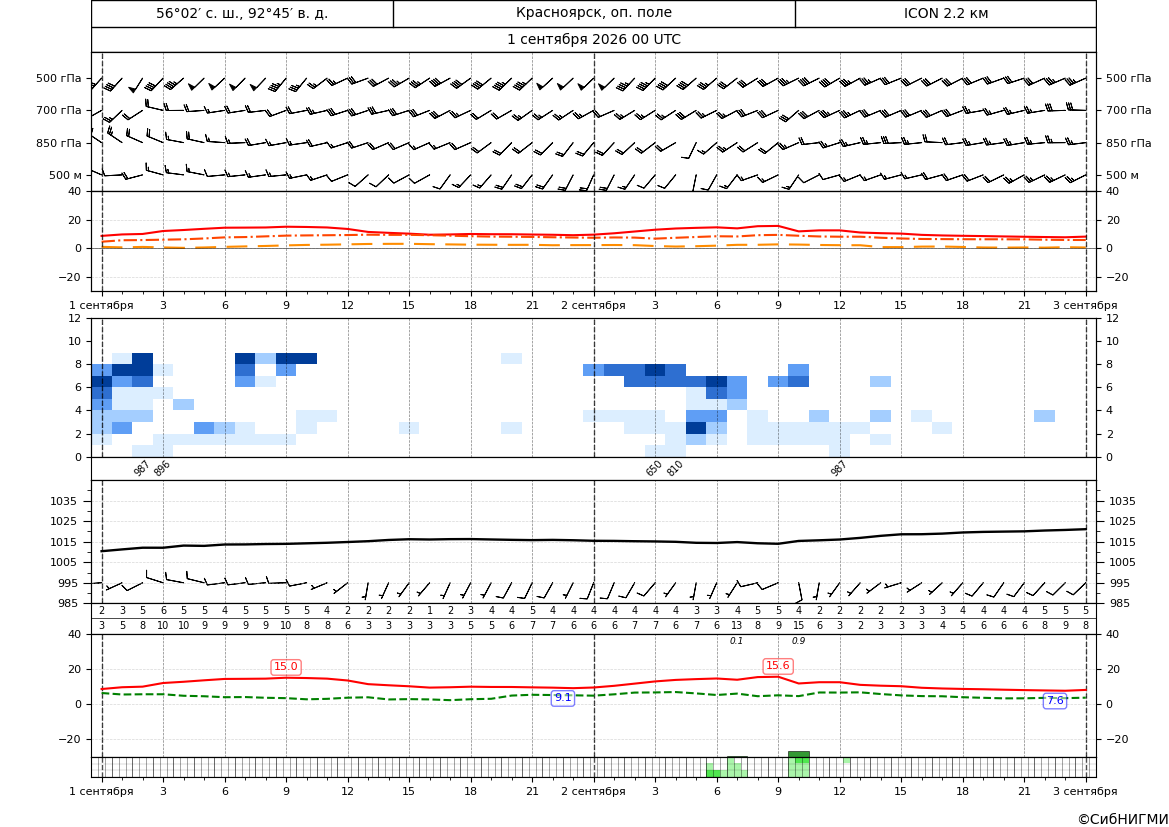Click the 15.0 max temperature label

(286, 667)
